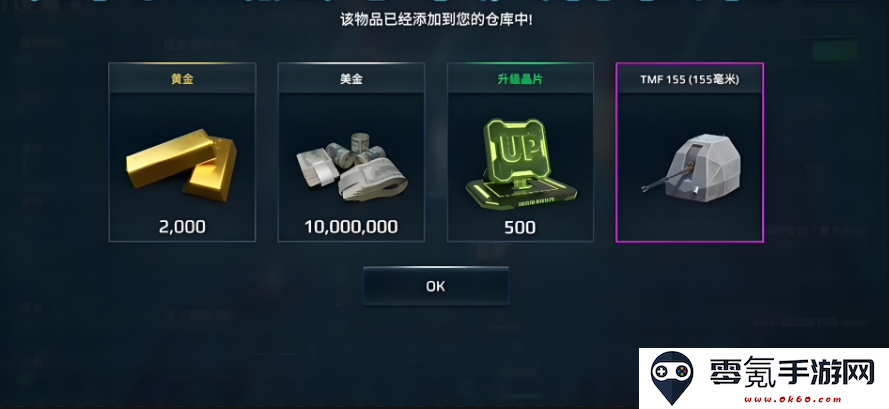This screenshot has height=409, width=889.
Task: Click the 10,000,000 dollars amount
Action: click(351, 227)
